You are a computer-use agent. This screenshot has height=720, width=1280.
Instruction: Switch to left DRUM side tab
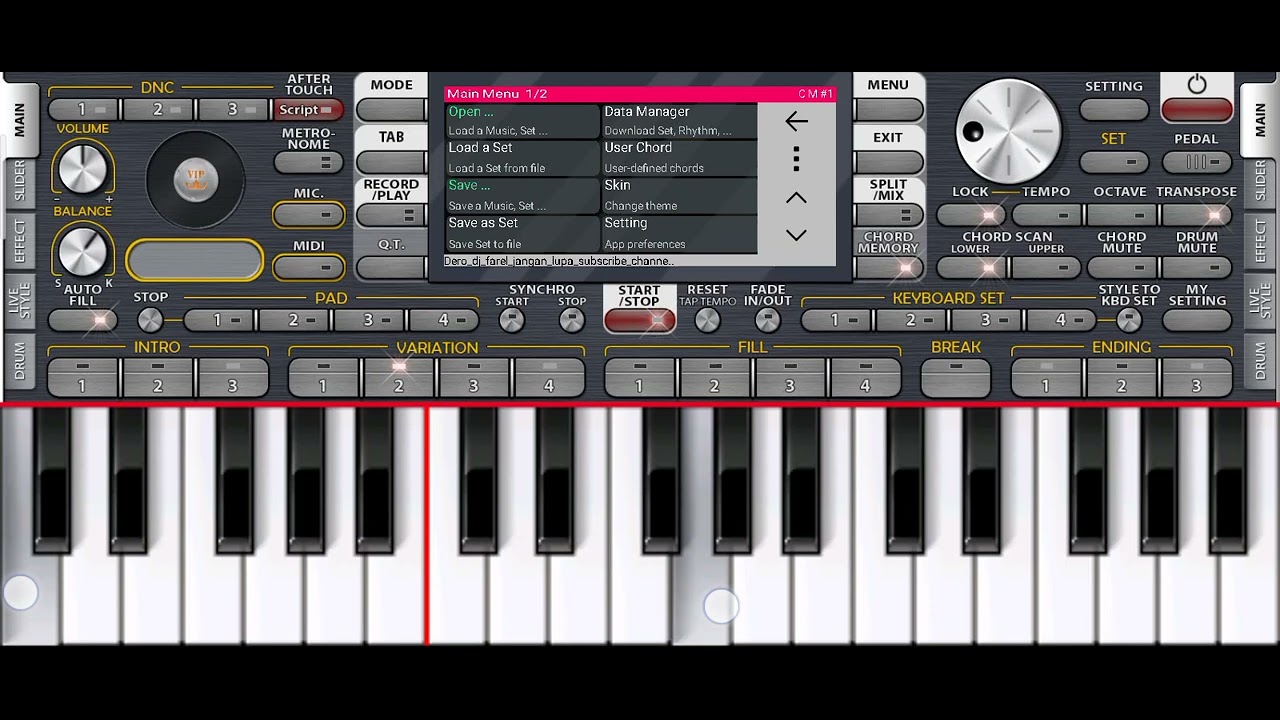[x=19, y=361]
